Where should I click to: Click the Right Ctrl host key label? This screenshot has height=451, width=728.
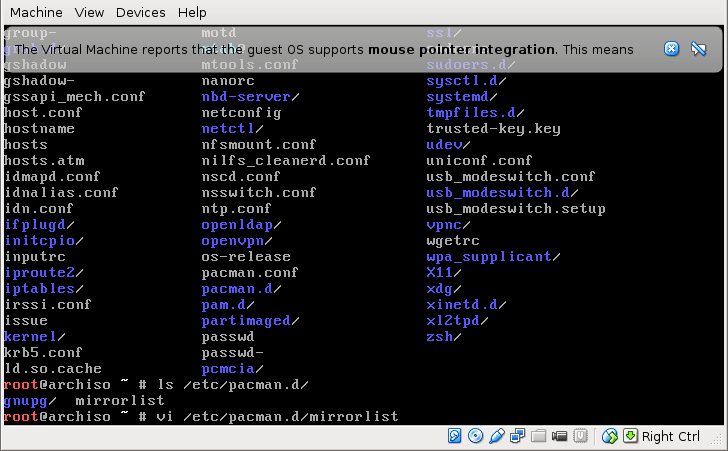tap(670, 437)
